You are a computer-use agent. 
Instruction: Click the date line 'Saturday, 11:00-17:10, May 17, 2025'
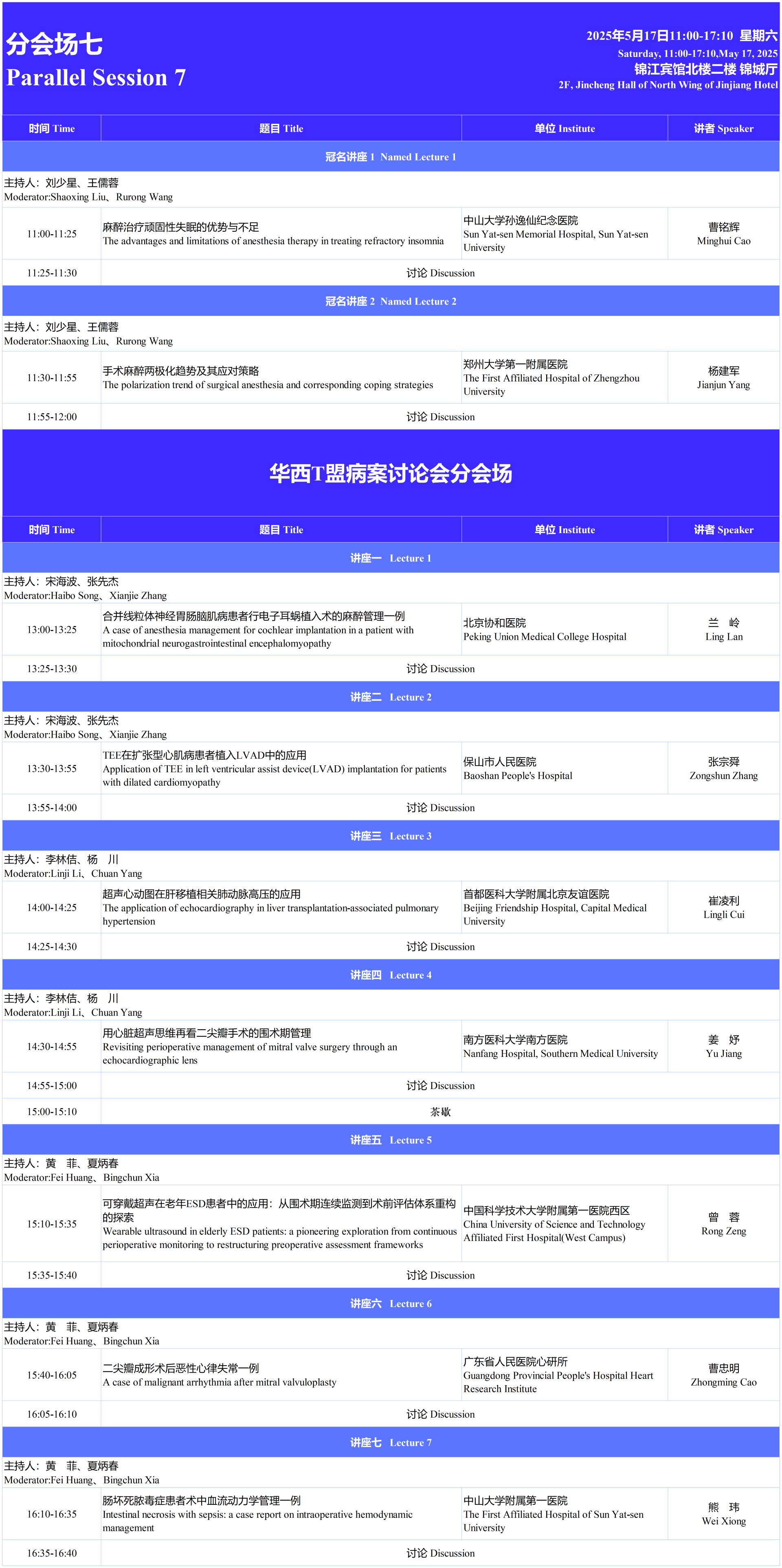coord(697,54)
